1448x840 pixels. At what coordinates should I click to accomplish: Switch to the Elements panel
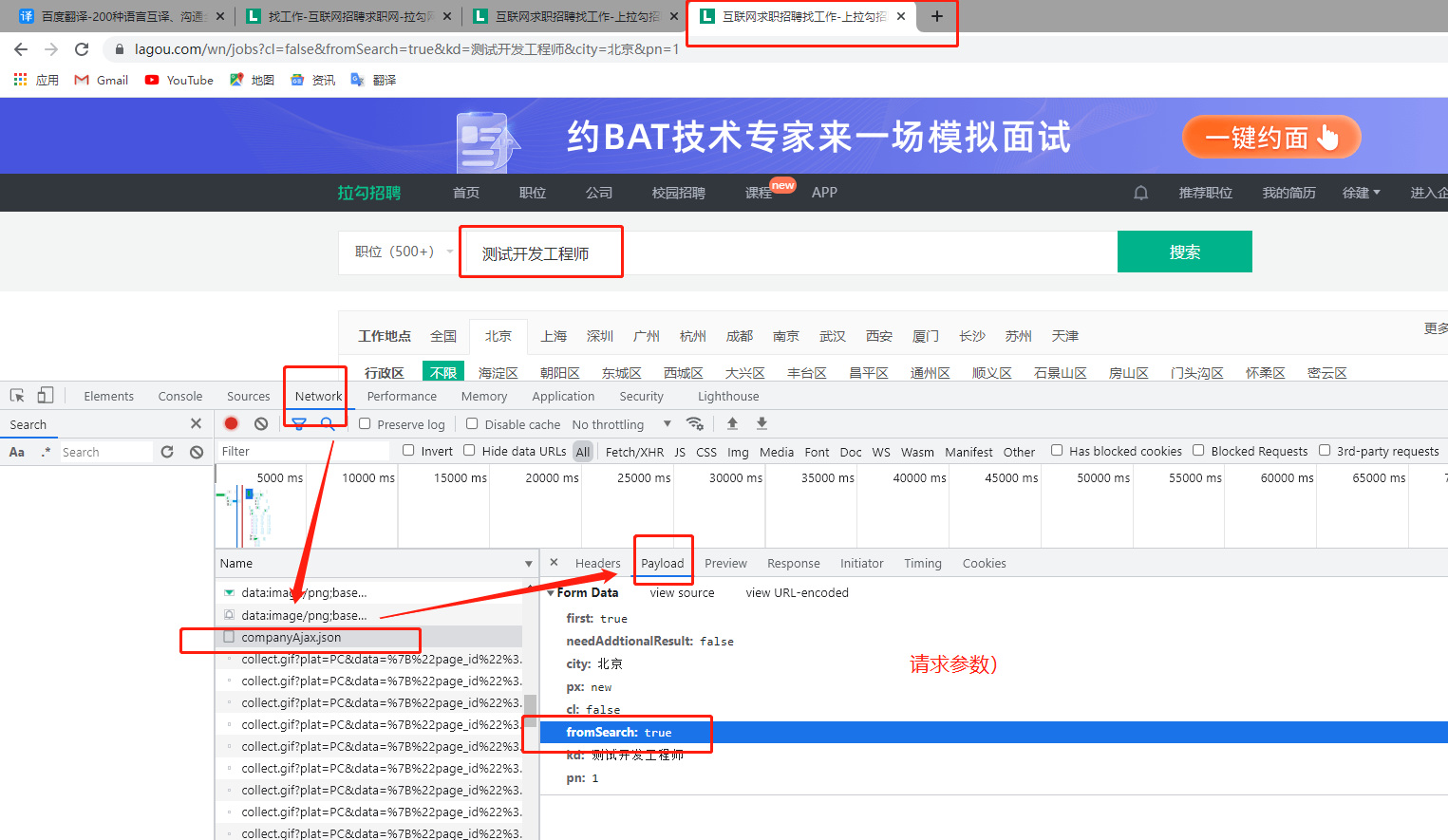[109, 397]
